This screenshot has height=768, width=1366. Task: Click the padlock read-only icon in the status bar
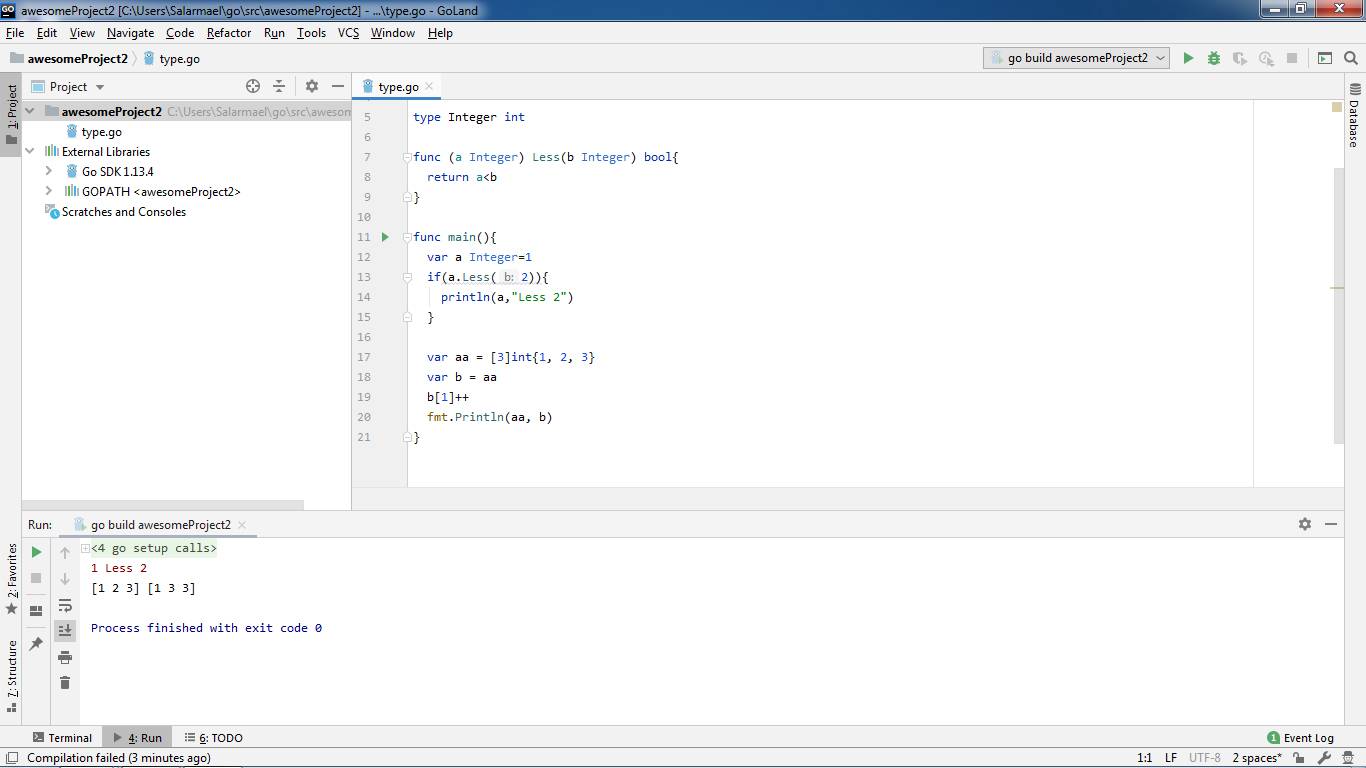click(1299, 758)
